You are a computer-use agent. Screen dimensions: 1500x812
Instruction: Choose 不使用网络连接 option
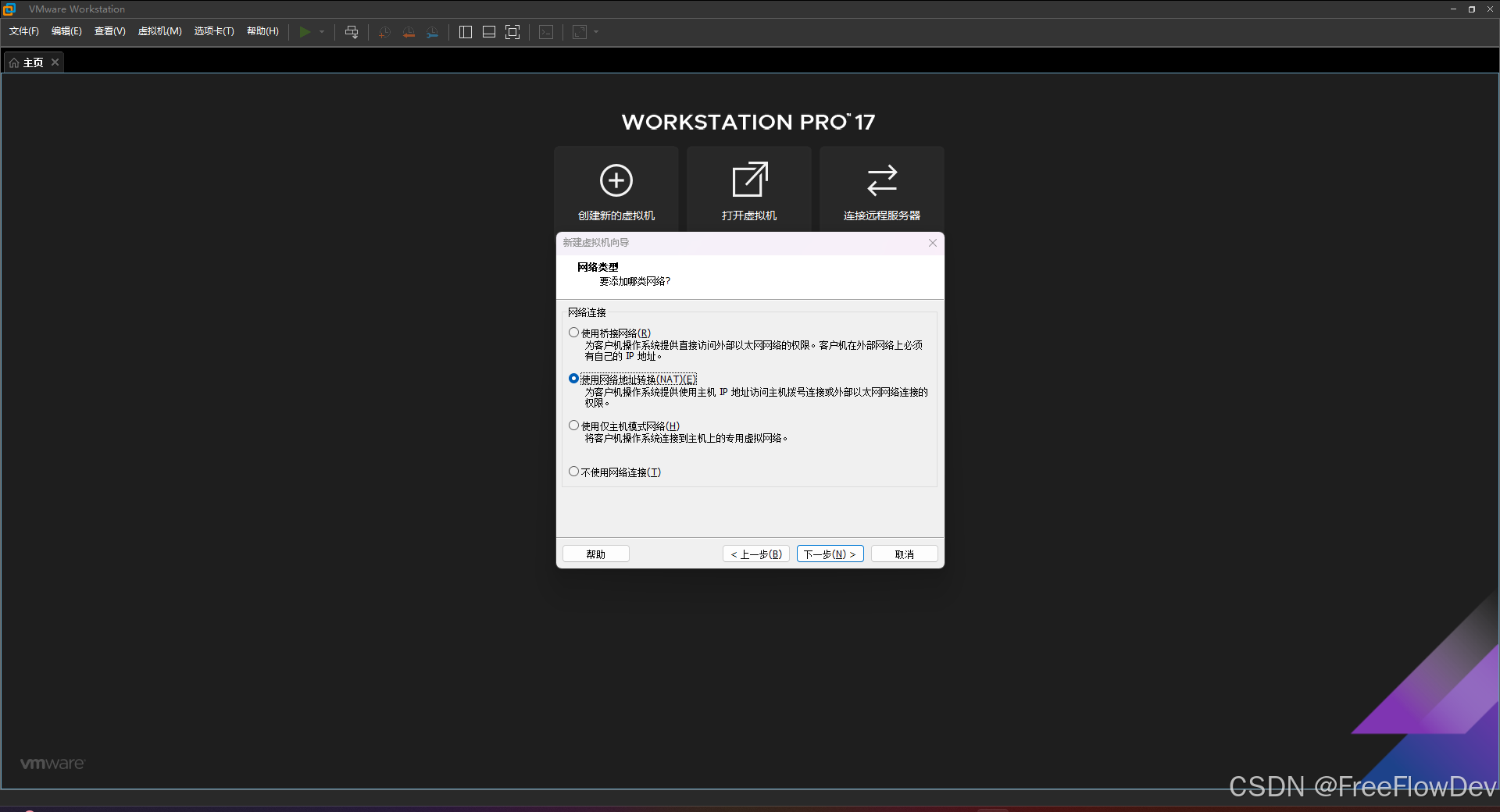(x=574, y=471)
